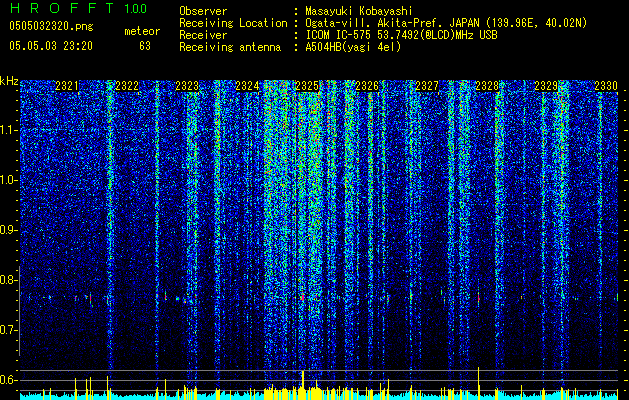The height and width of the screenshot is (400, 629).
Task: Click the date 05.05.03 23:20
Action: pyautogui.click(x=51, y=45)
